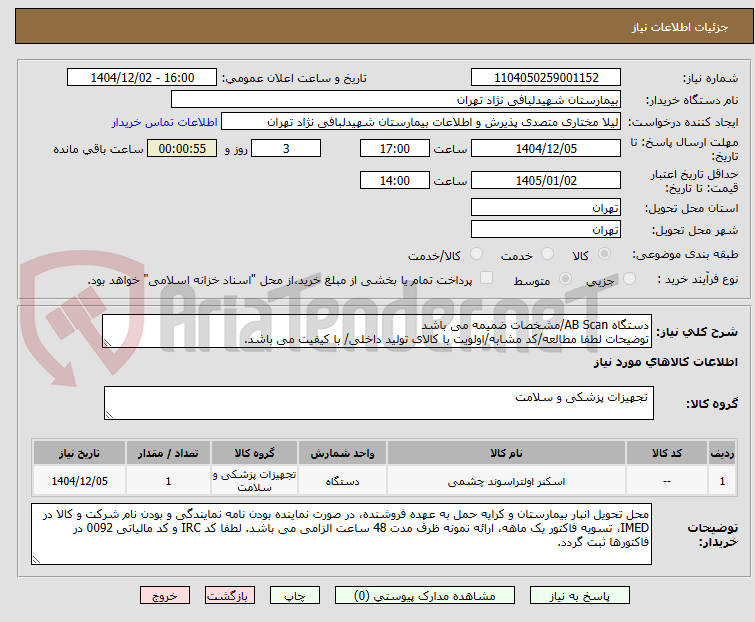This screenshot has width=755, height=622.
Task: Click the خروج exit button
Action: (165, 596)
